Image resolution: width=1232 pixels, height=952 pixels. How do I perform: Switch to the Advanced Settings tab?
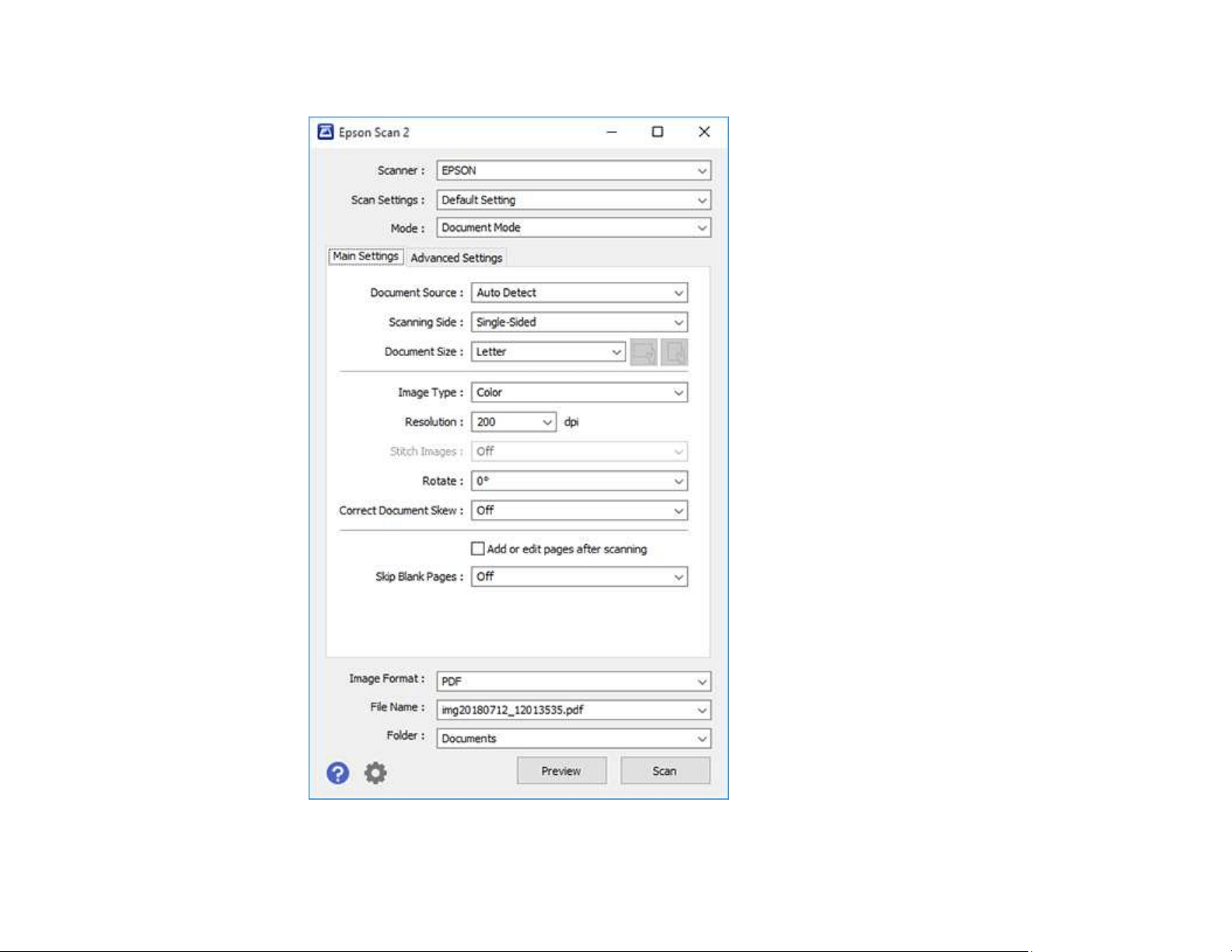456,258
